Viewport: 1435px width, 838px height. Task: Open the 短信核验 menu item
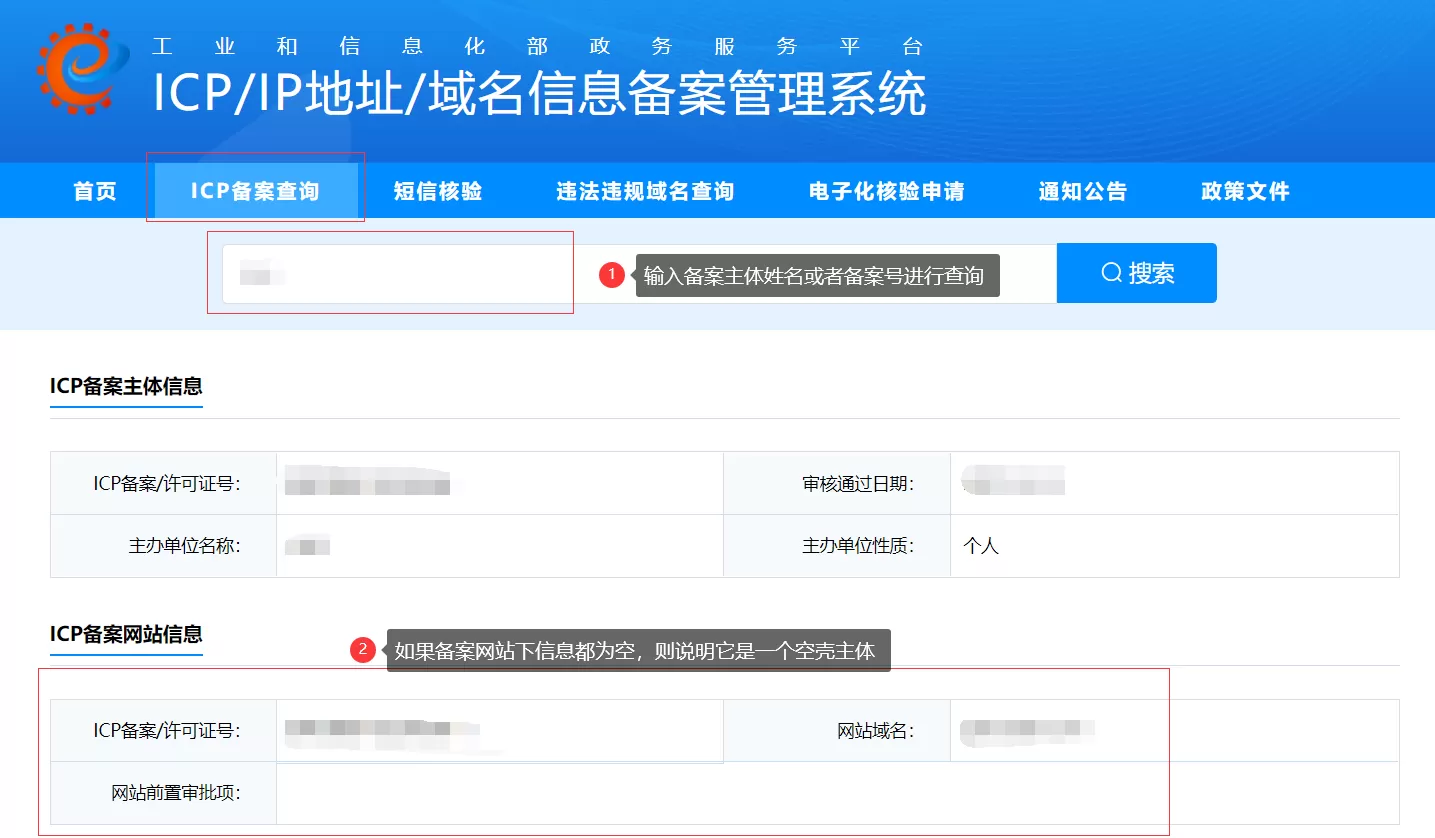[x=438, y=190]
